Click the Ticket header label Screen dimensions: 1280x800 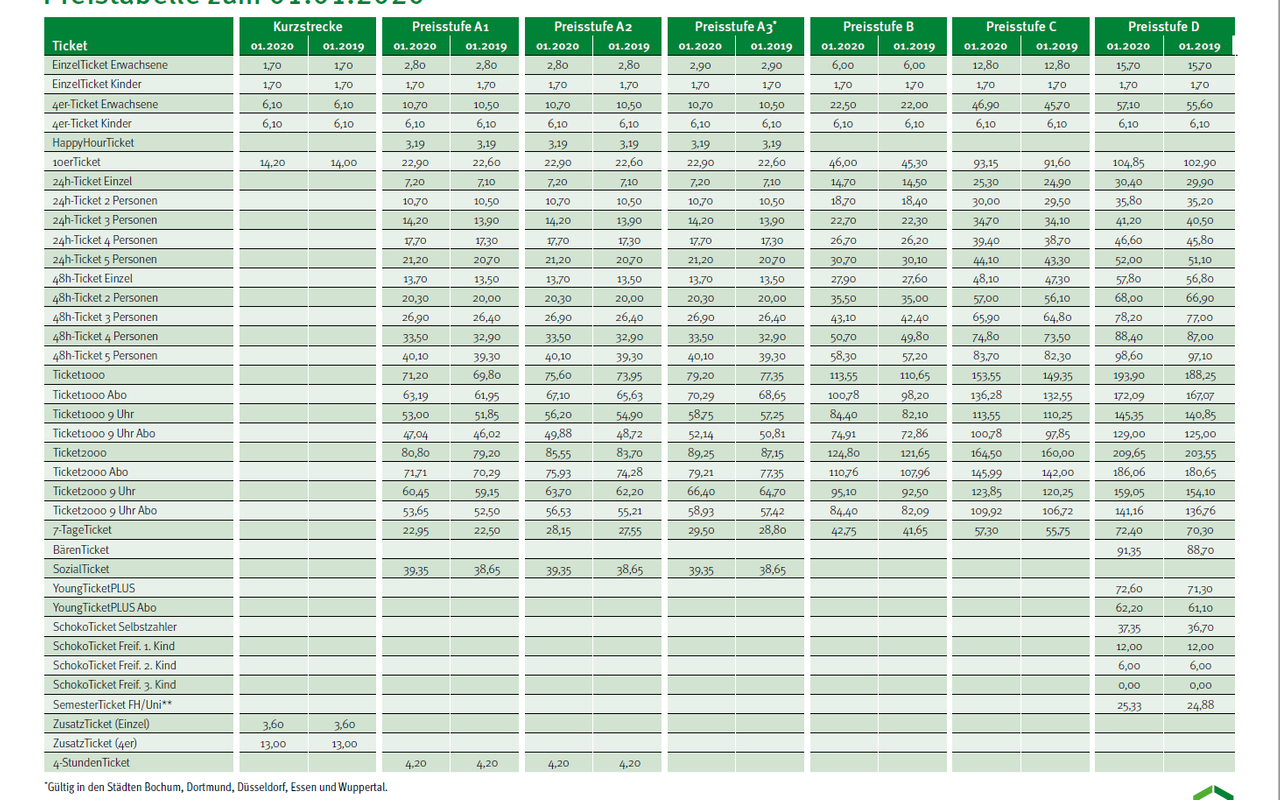[x=70, y=46]
